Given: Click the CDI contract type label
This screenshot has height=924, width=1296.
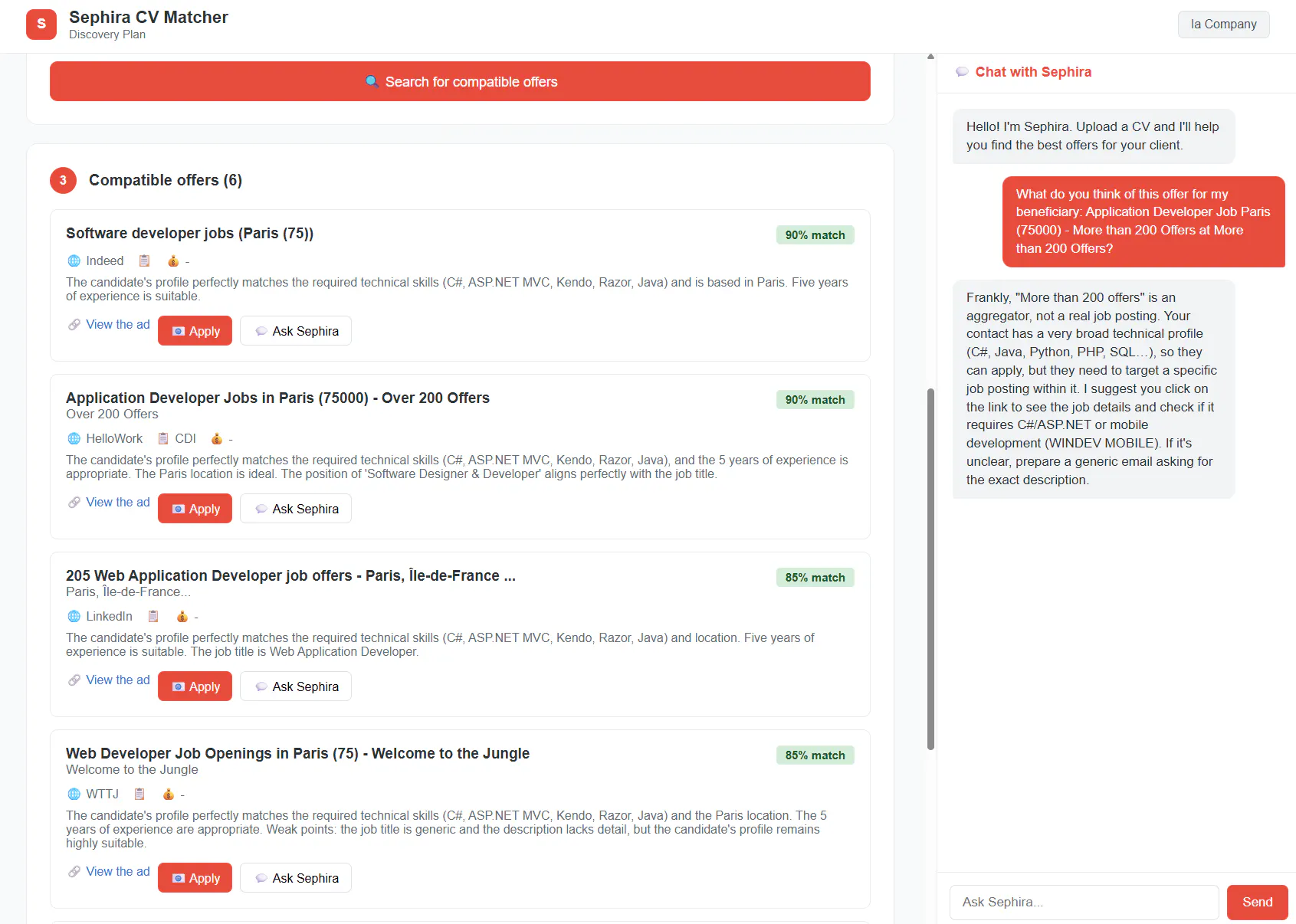Looking at the screenshot, I should (185, 439).
